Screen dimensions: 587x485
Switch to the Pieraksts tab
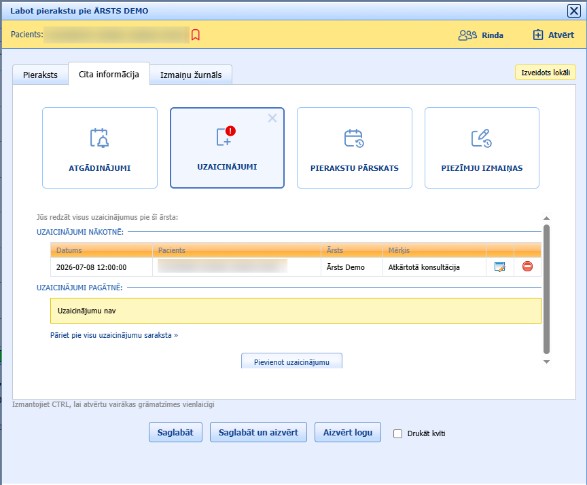click(40, 75)
